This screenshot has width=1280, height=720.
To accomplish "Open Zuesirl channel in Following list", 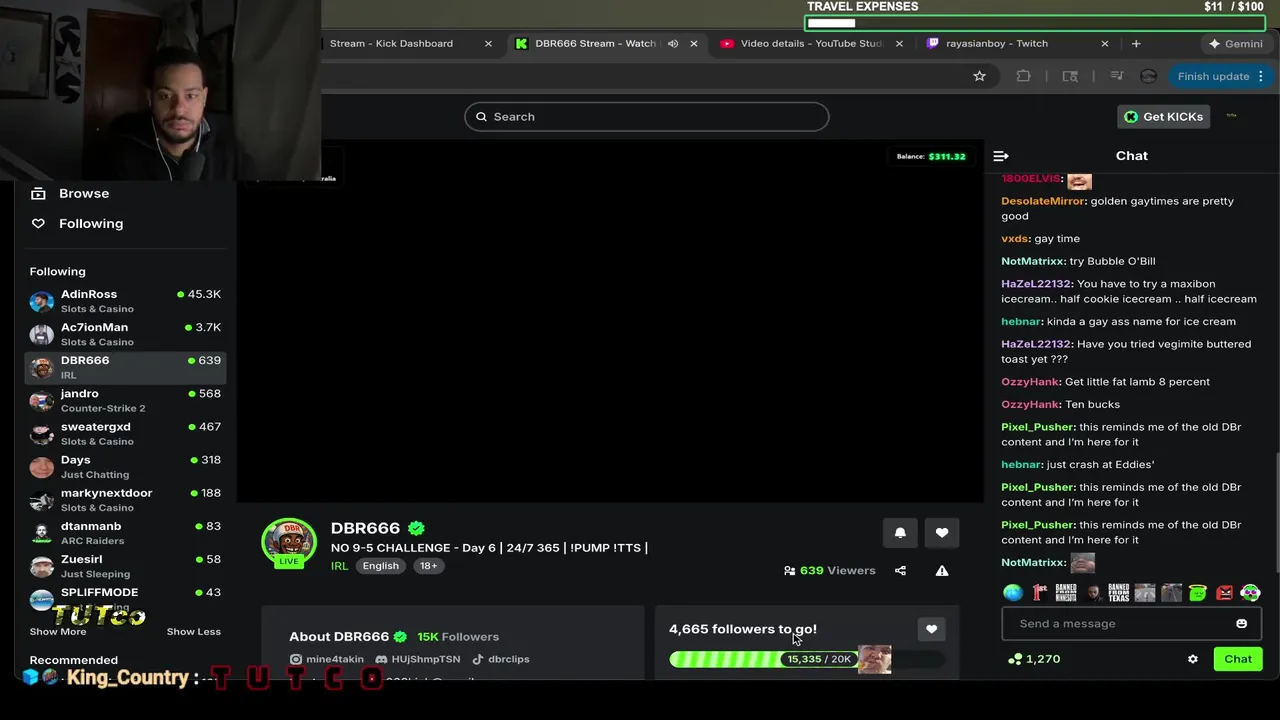I will pos(125,565).
